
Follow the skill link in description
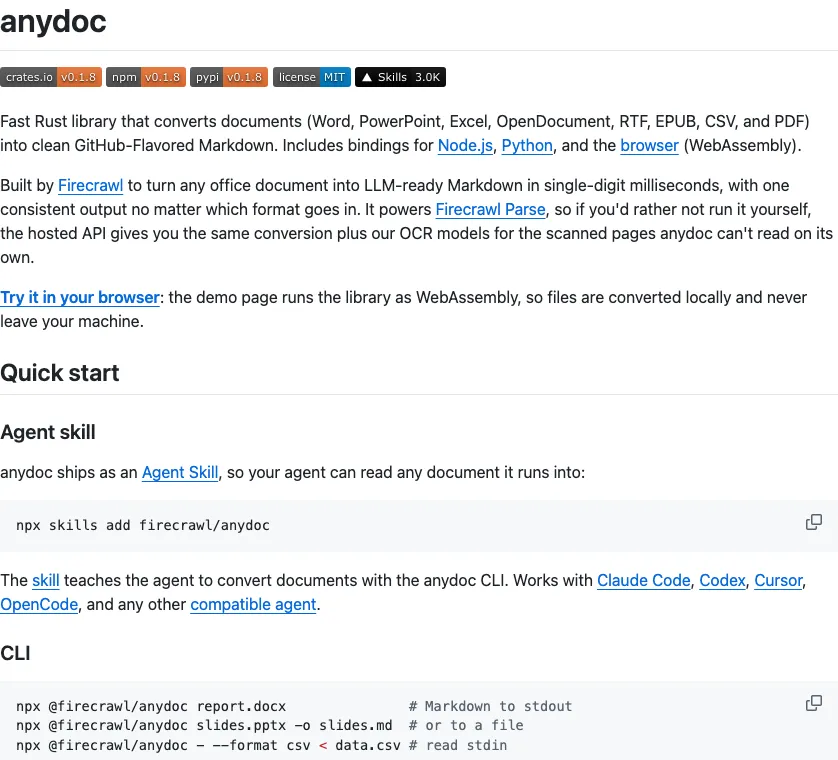pyautogui.click(x=45, y=580)
